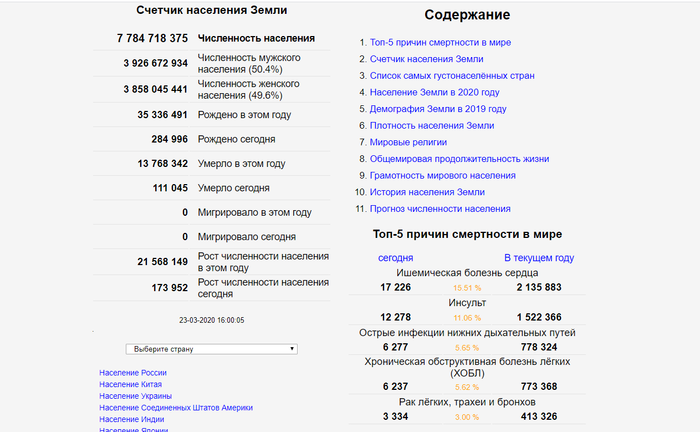This screenshot has height=432, width=700.
Task: Follow 'Население Земли в 2020 году' link
Action: point(434,92)
